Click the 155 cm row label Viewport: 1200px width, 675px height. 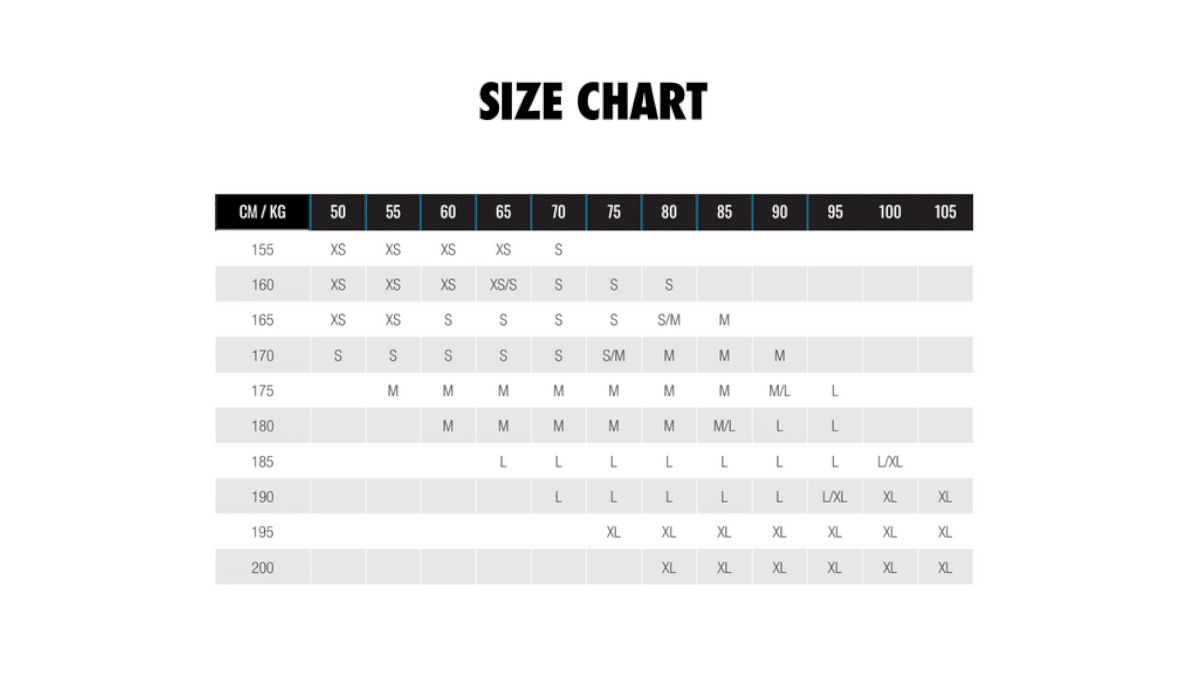[x=263, y=250]
